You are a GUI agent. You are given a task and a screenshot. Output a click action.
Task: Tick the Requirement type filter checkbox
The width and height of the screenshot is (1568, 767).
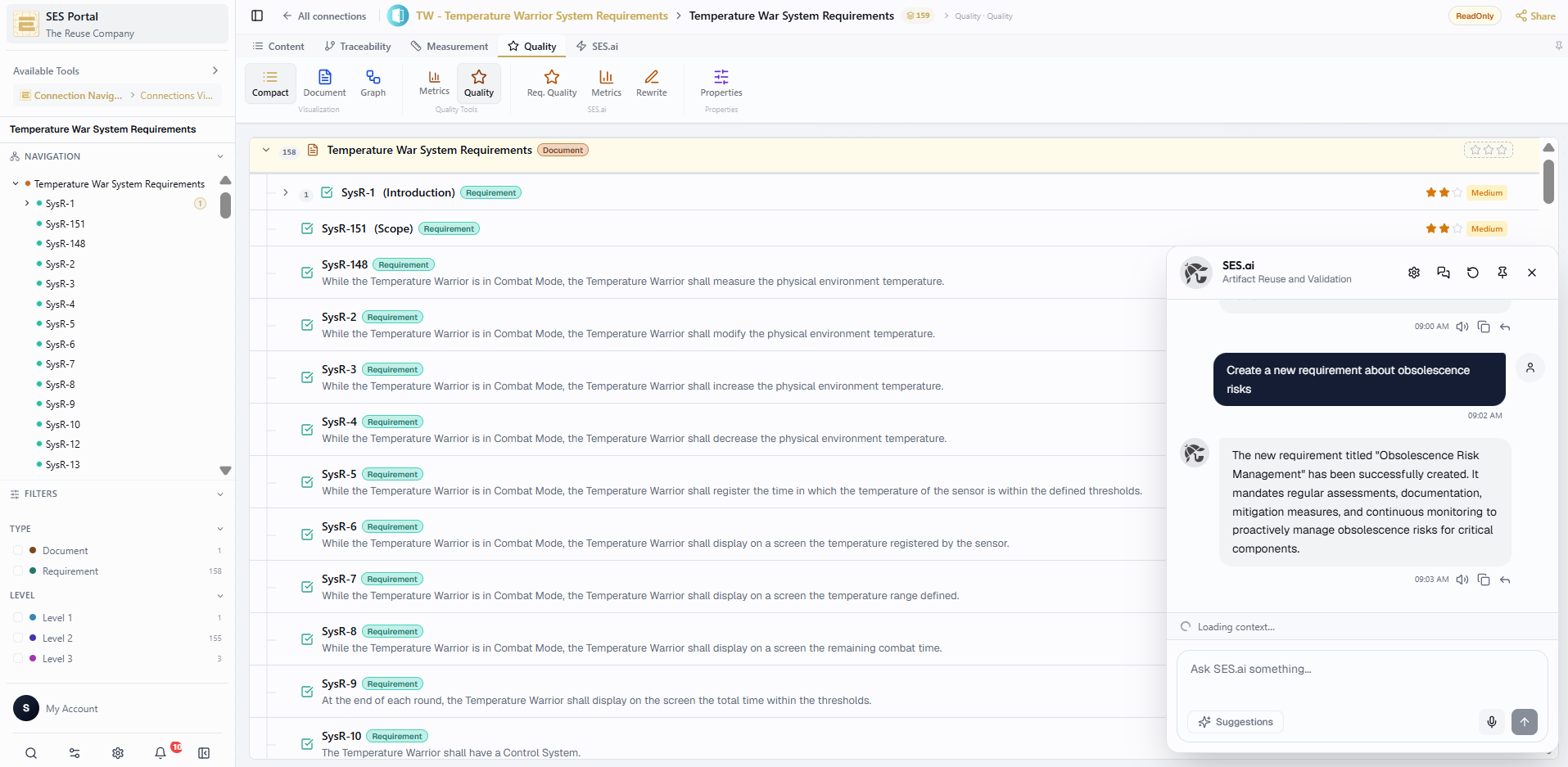[x=18, y=571]
